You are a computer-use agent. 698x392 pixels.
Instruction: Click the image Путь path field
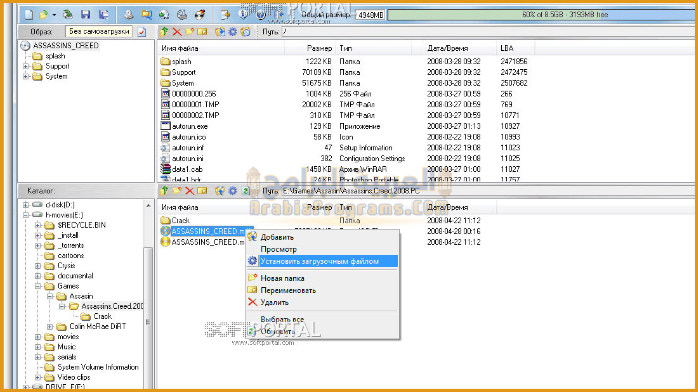tap(488, 32)
